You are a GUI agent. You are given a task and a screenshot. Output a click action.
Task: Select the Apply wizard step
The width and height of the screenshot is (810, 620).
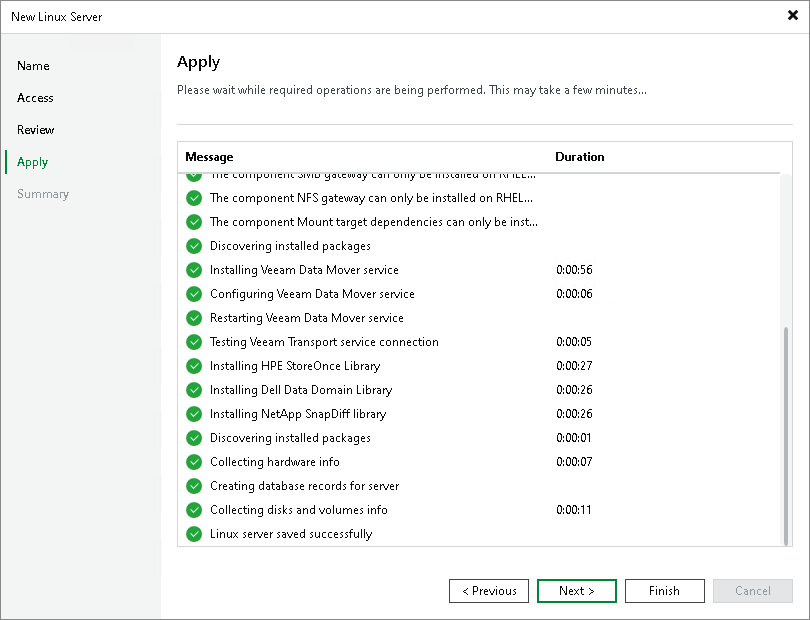click(x=32, y=162)
